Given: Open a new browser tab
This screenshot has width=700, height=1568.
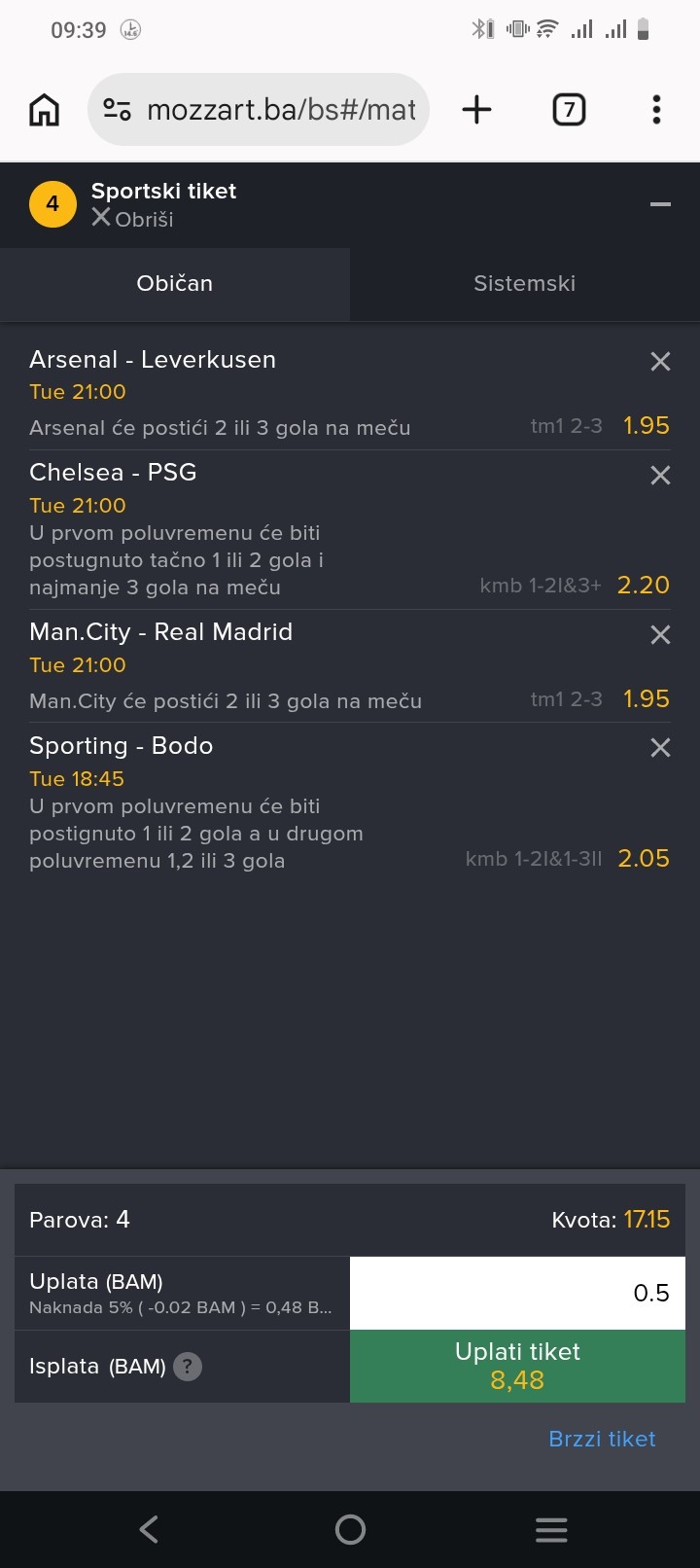Looking at the screenshot, I should point(476,110).
